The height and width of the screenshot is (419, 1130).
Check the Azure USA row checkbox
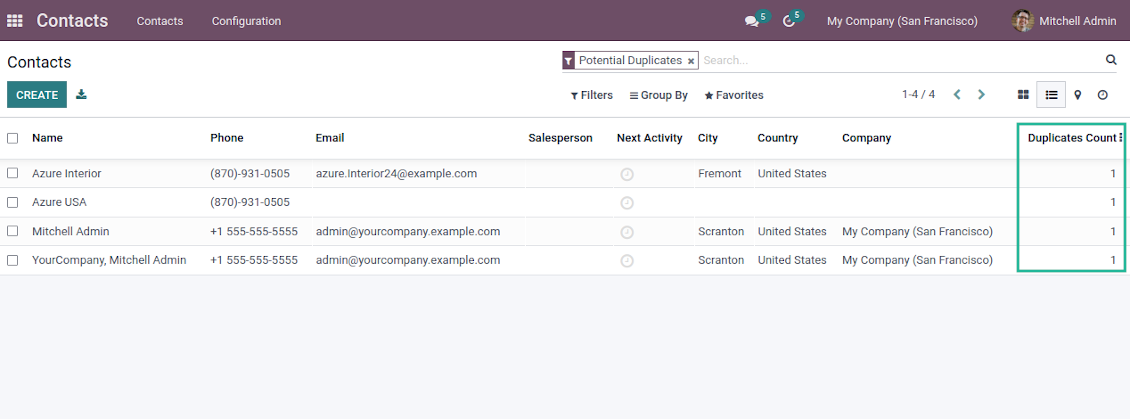coord(13,202)
